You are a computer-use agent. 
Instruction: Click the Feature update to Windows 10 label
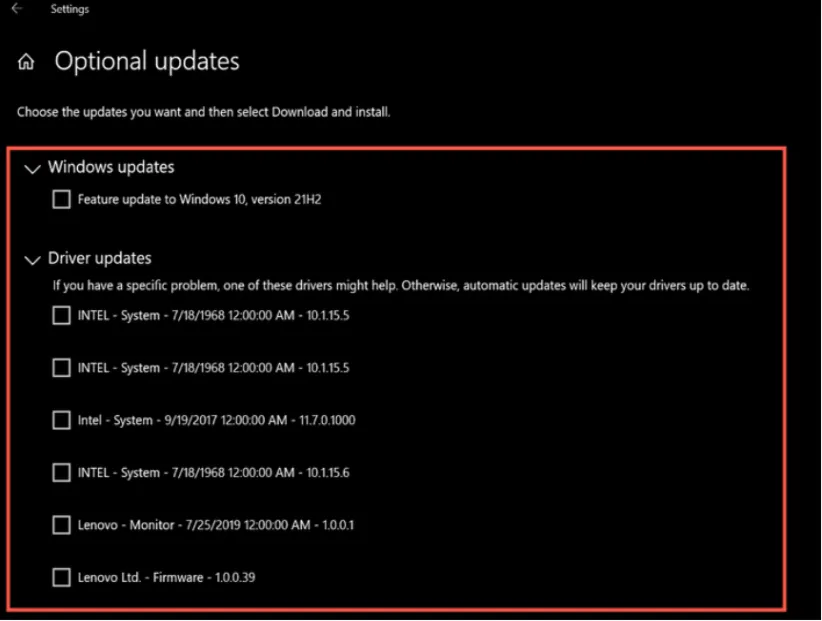199,200
